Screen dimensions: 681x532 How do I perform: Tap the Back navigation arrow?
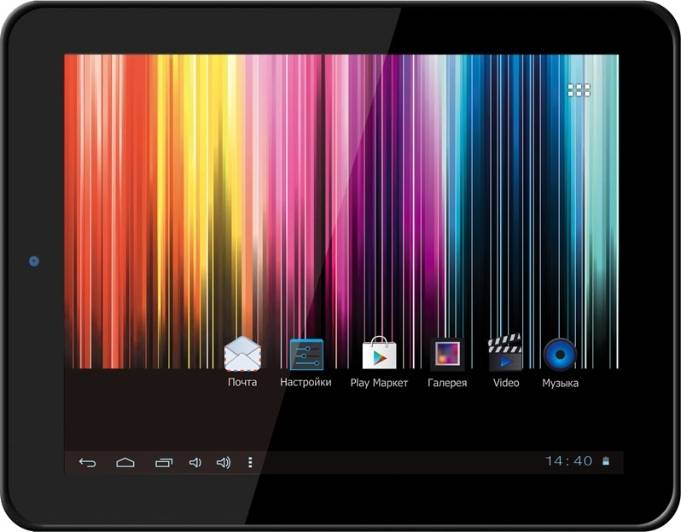pos(87,463)
